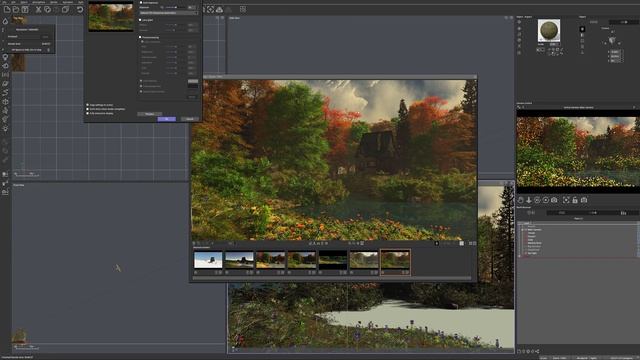Click the New file icon in top toolbar
640x360 pixels.
pos(7,9)
